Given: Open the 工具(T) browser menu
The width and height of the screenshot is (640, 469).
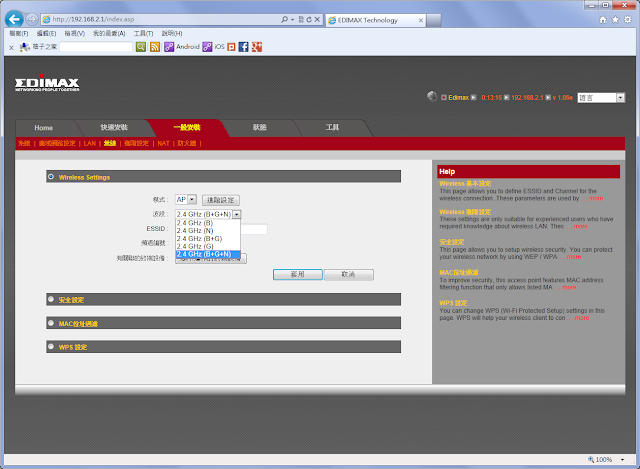Looking at the screenshot, I should [x=144, y=33].
